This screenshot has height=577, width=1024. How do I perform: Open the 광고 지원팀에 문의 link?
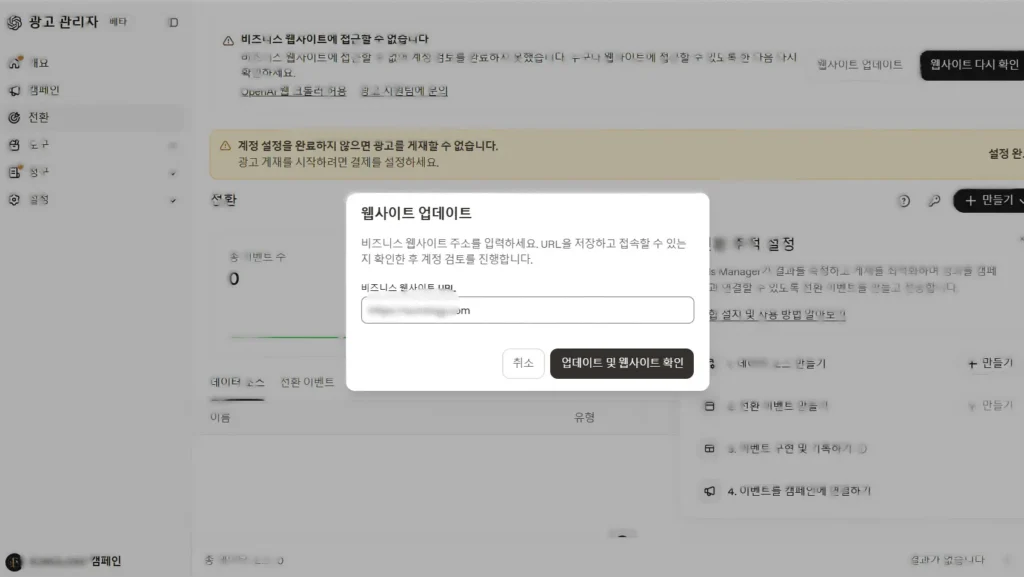[x=404, y=91]
